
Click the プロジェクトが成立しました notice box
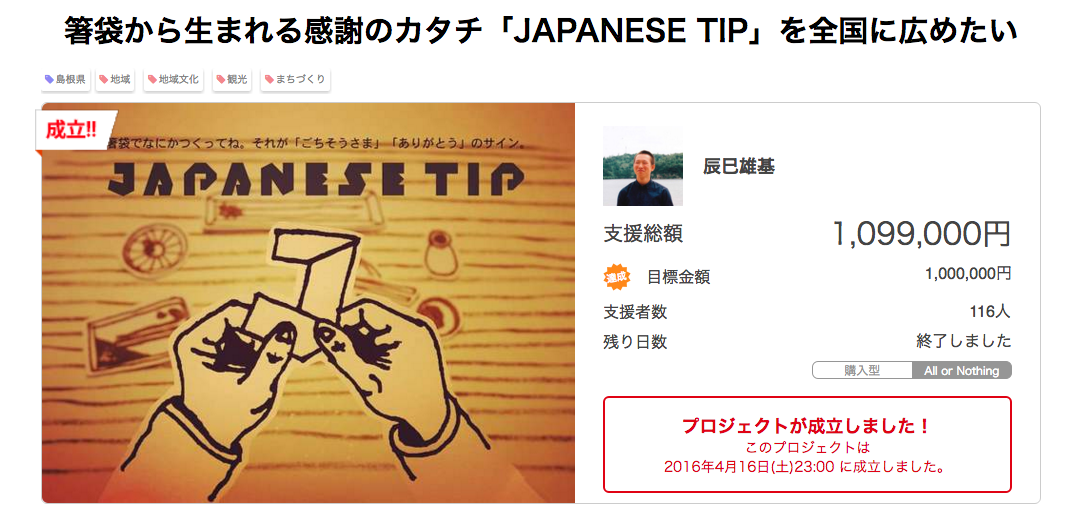point(807,444)
